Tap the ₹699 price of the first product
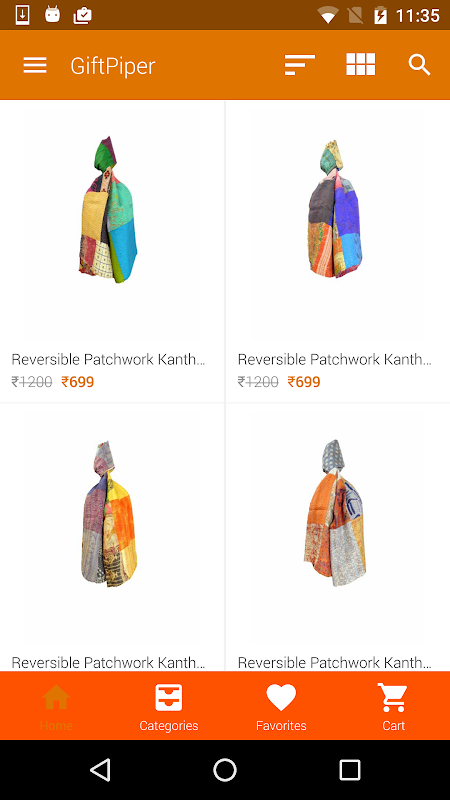The height and width of the screenshot is (800, 450). click(x=78, y=382)
